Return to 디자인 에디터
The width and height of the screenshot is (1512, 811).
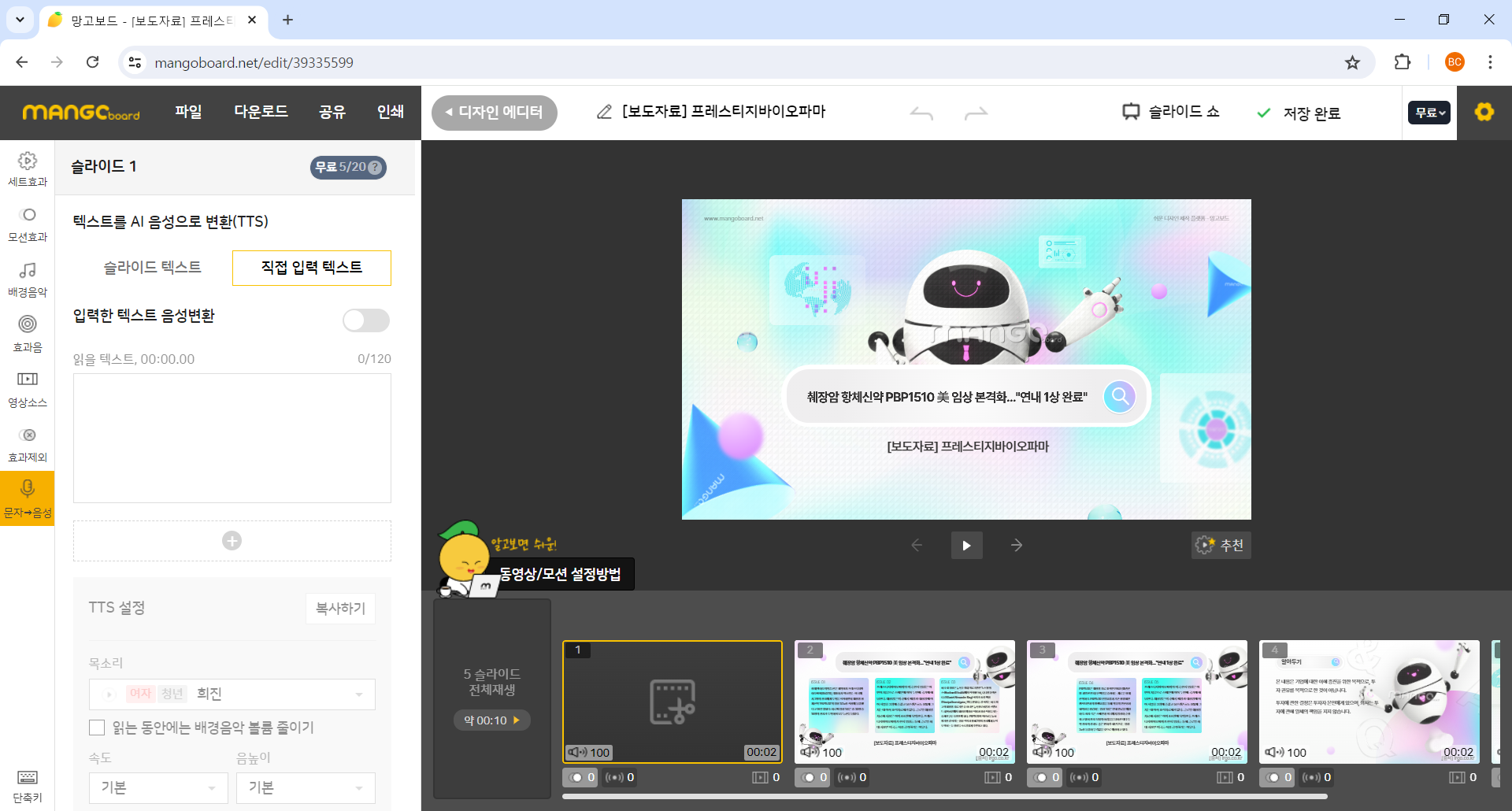point(495,113)
